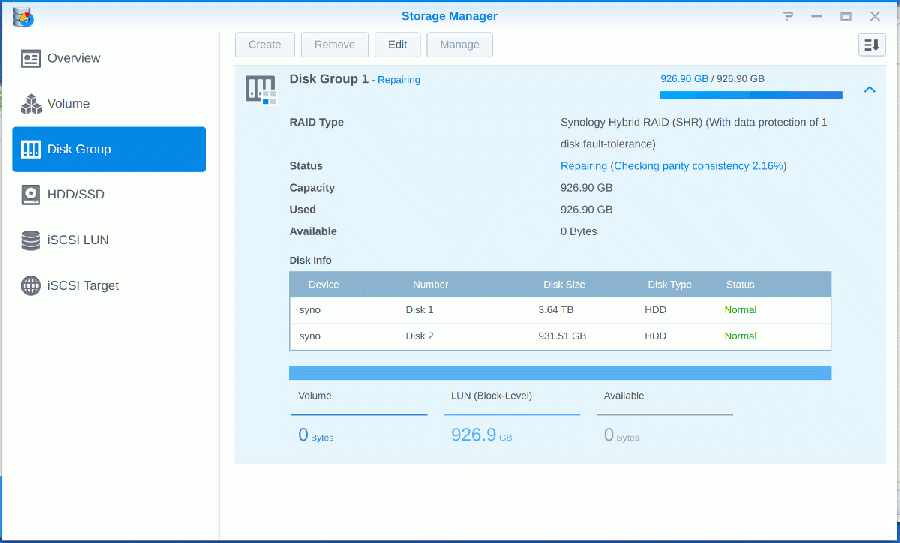This screenshot has width=900, height=543.
Task: Click the Edit button
Action: [x=397, y=45]
